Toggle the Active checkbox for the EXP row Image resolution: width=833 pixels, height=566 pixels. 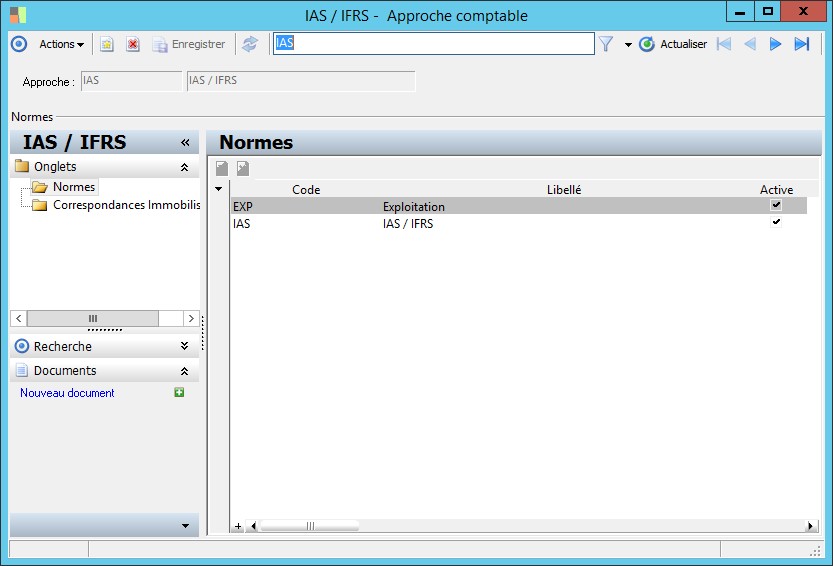click(x=776, y=205)
